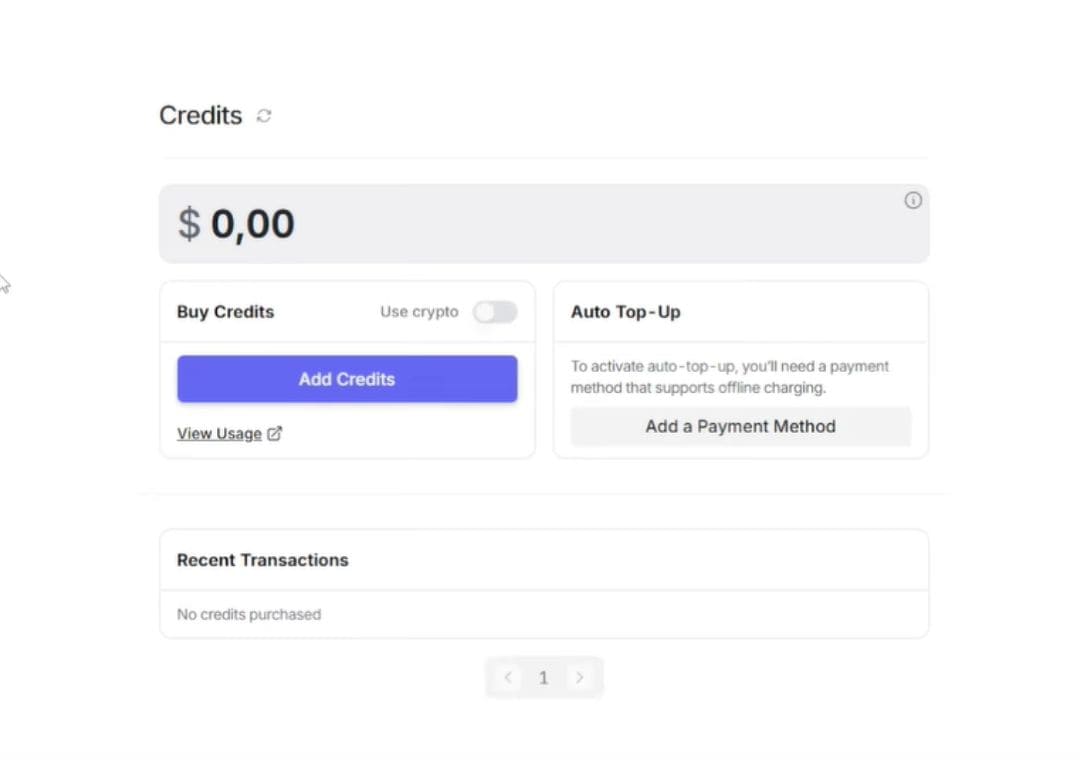Click the 0,00 balance amount
The image size is (1080, 760).
point(253,224)
